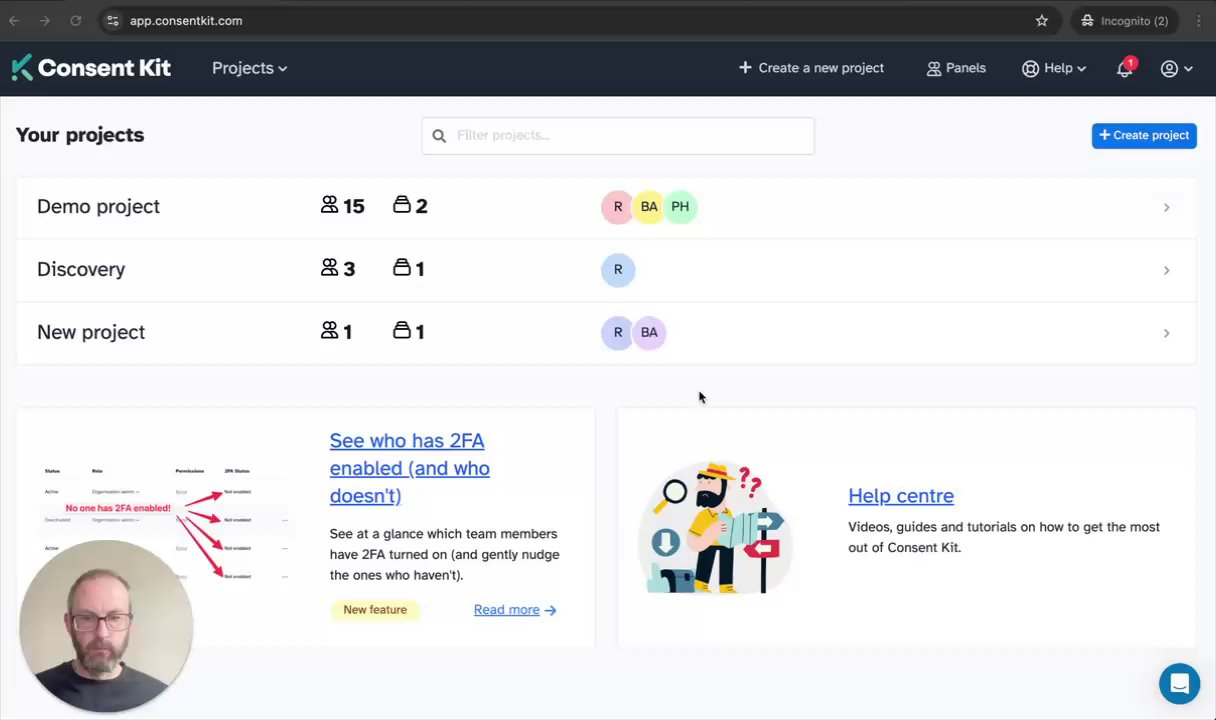Reload the page with browser refresh
Viewport: 1216px width, 720px height.
[76, 20]
